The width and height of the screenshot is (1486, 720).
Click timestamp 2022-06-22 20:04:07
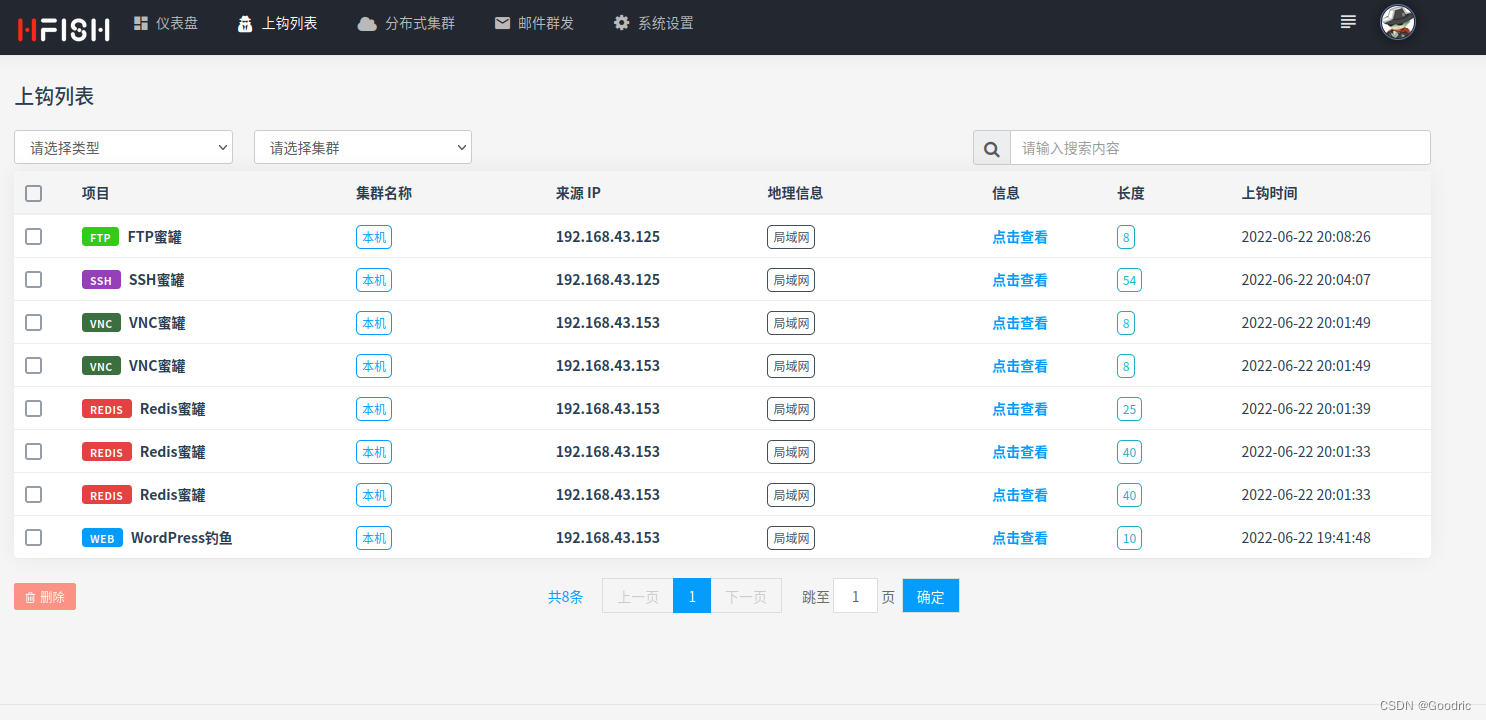click(1306, 280)
